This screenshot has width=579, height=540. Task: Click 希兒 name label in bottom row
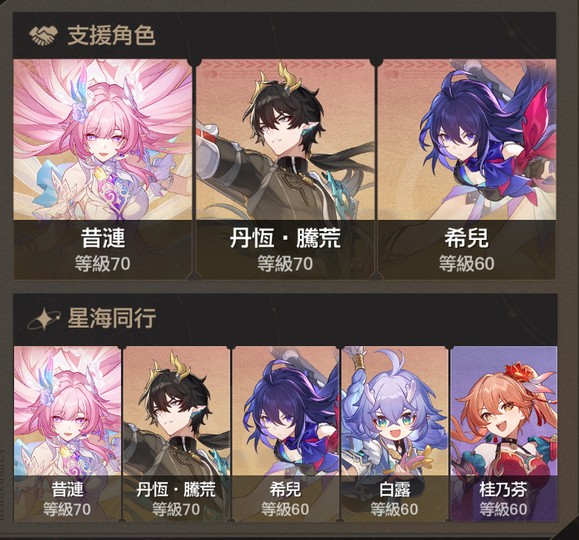(285, 490)
